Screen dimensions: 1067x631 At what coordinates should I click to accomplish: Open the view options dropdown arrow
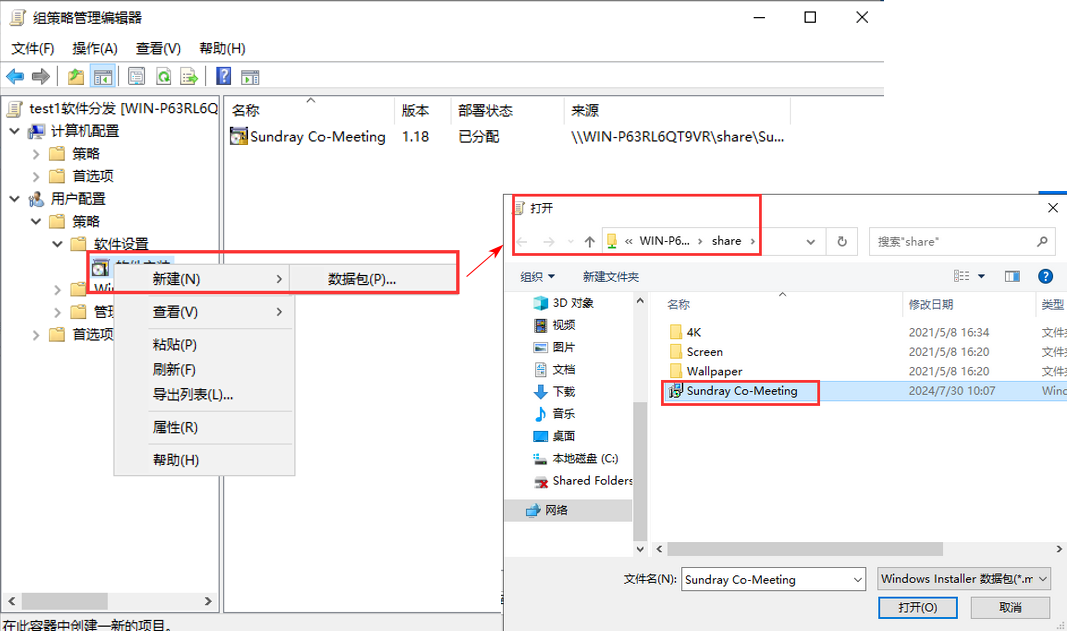click(x=981, y=276)
